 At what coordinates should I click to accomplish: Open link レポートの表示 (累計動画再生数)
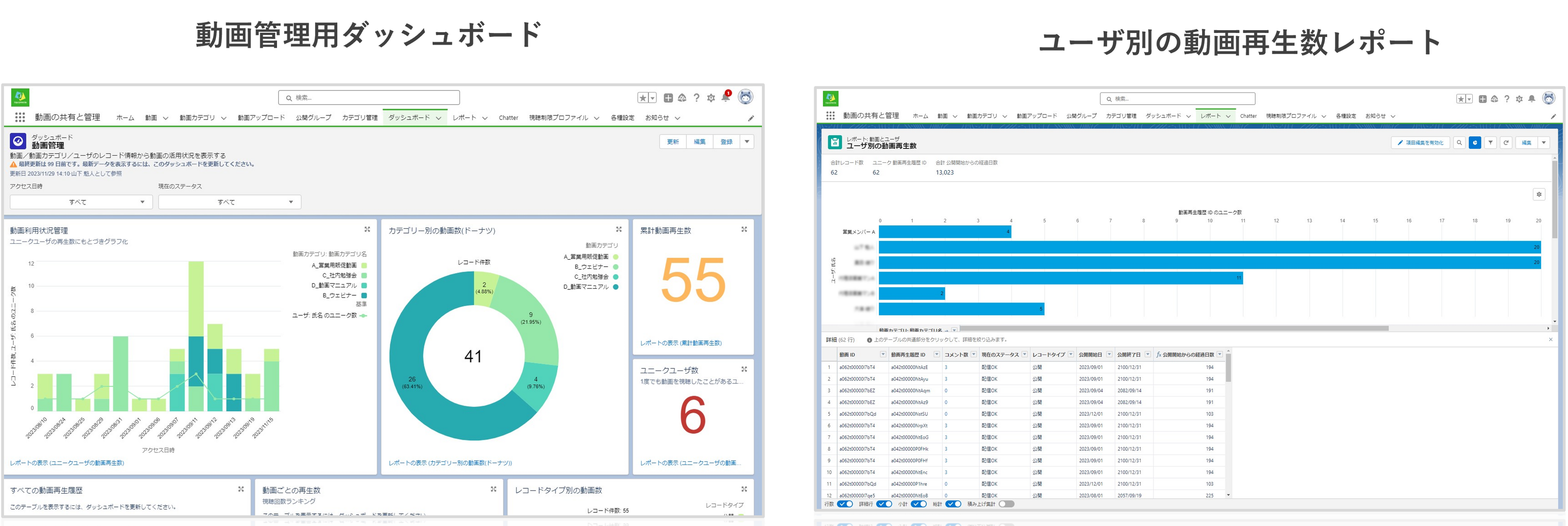681,343
